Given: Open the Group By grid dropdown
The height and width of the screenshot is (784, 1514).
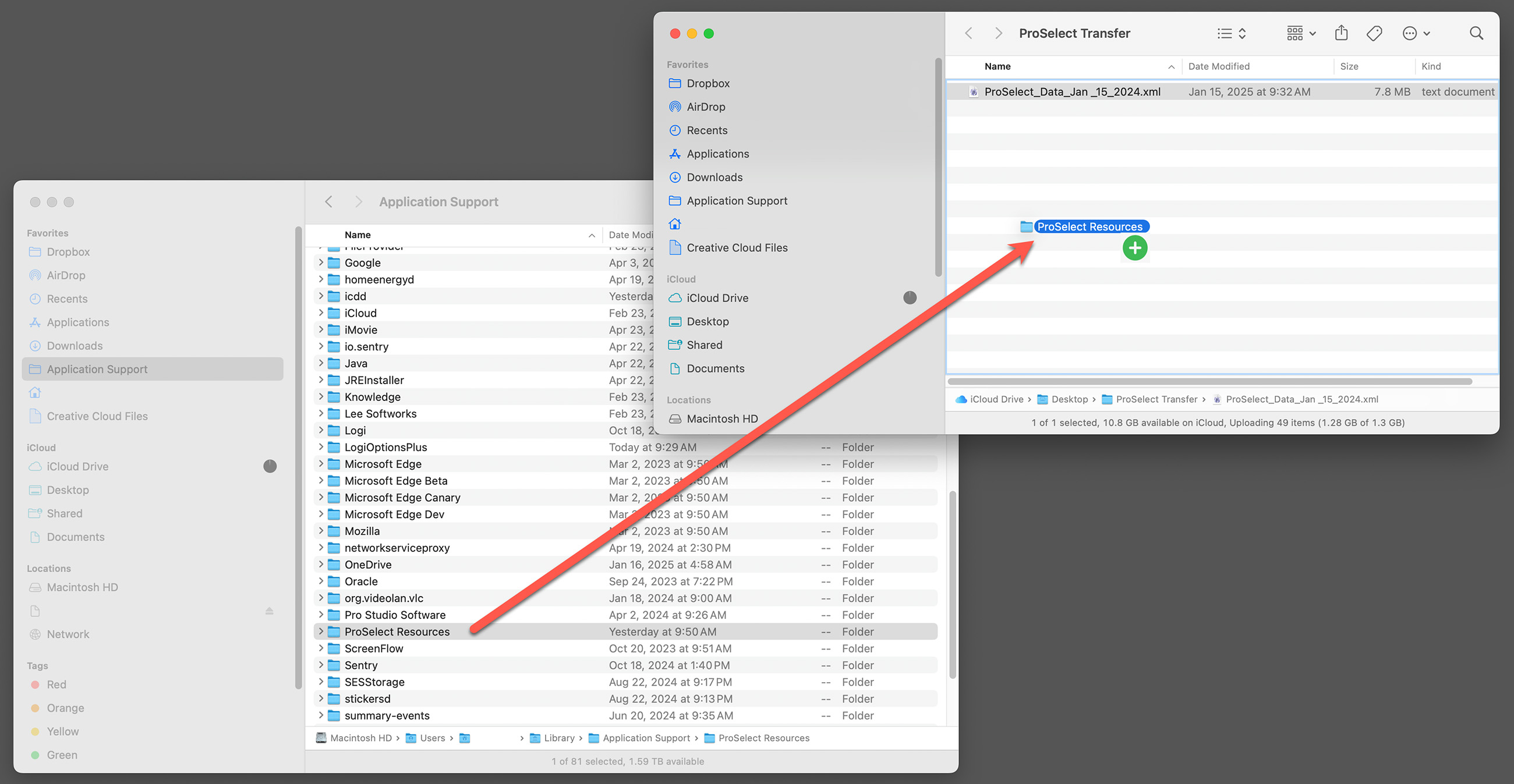Looking at the screenshot, I should [1301, 34].
